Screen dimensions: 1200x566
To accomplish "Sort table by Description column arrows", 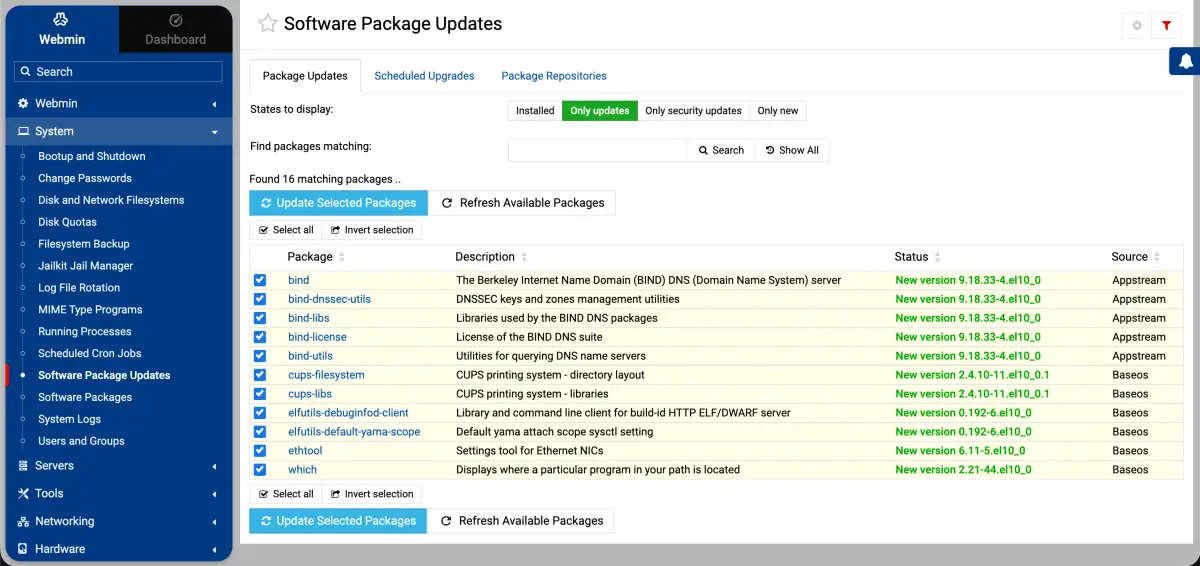I will [524, 257].
